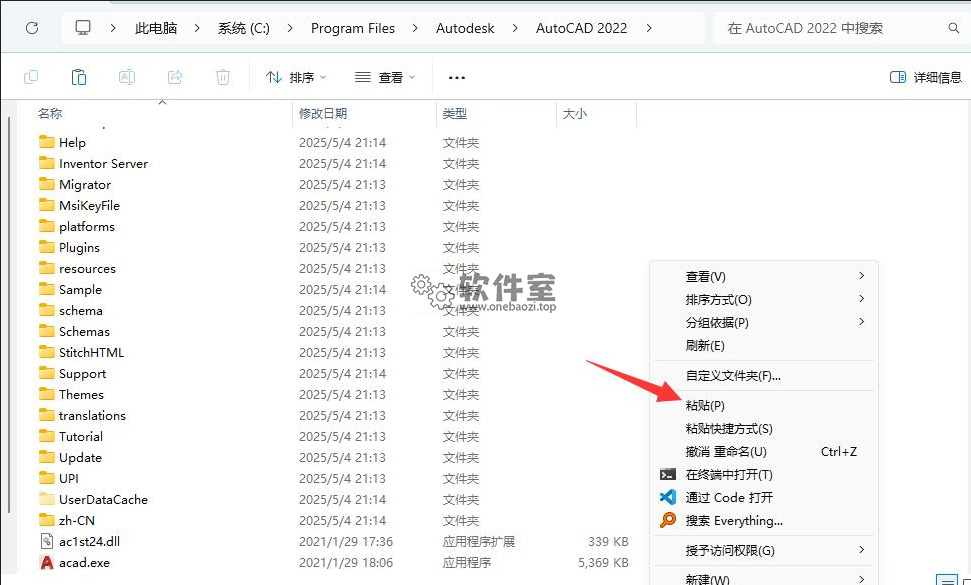Screen dimensions: 971x585
Task: Expand chevron after AutoCAD 2022 in breadcrumb
Action: [648, 28]
